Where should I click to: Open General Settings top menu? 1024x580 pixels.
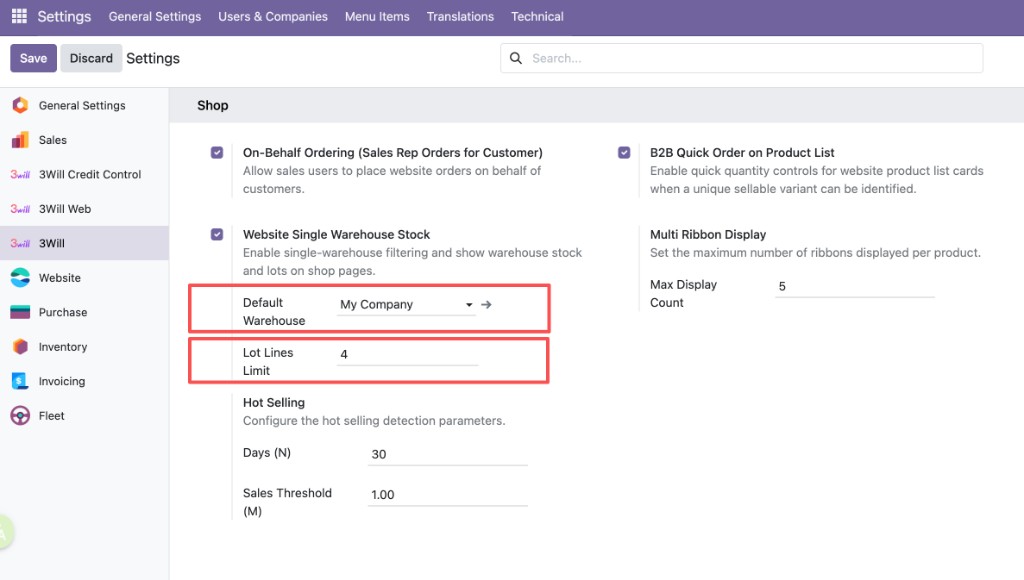pyautogui.click(x=155, y=16)
